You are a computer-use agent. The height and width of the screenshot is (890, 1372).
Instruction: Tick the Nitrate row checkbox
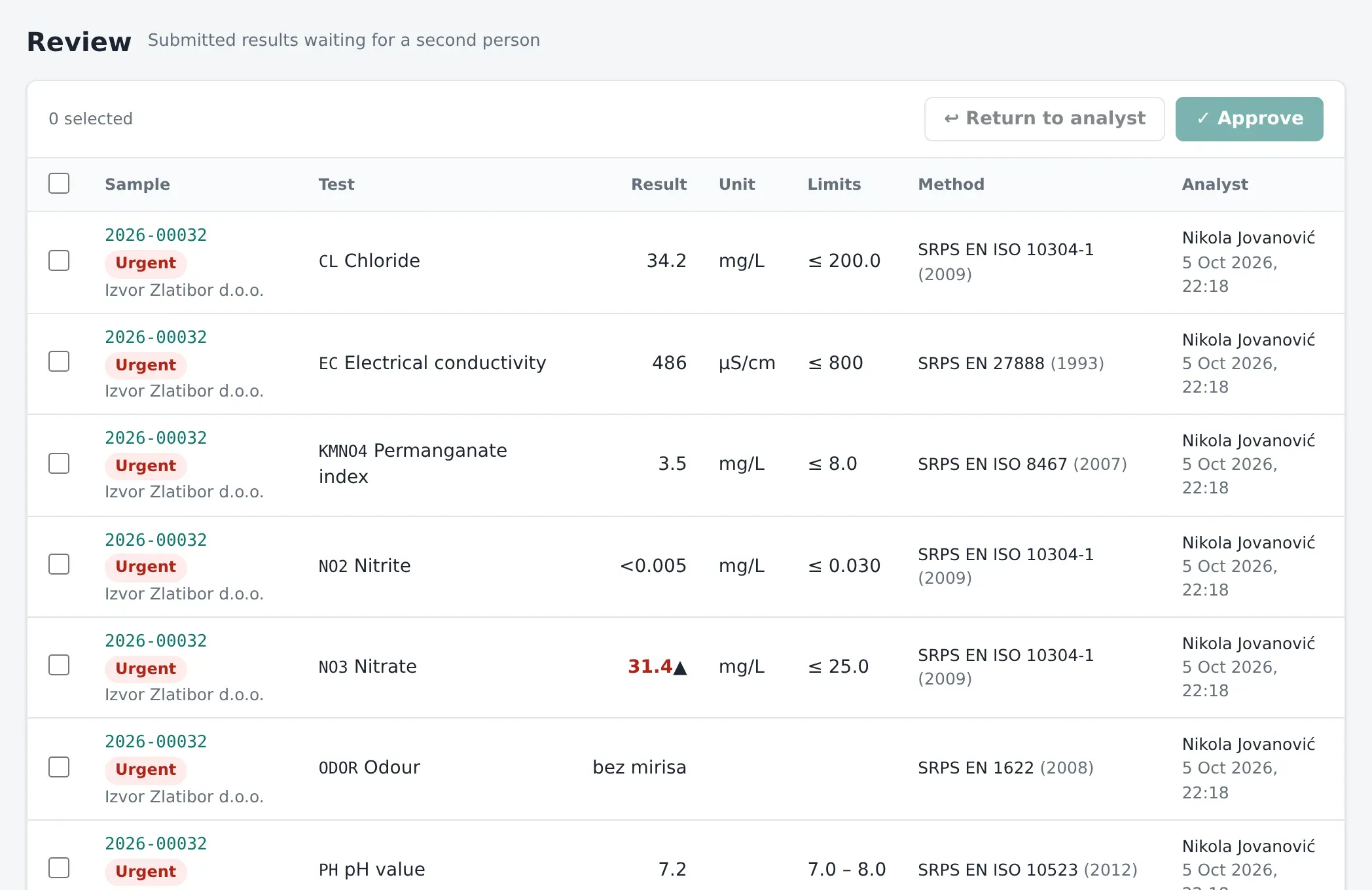coord(59,665)
